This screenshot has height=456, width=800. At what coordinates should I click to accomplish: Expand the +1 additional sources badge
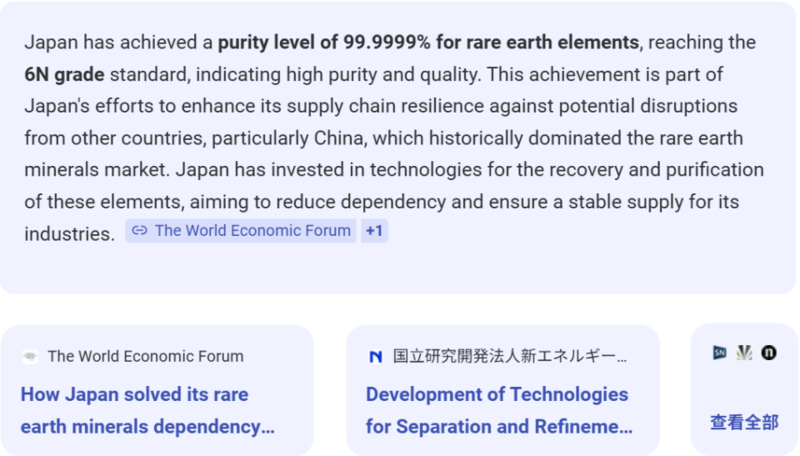pos(374,231)
